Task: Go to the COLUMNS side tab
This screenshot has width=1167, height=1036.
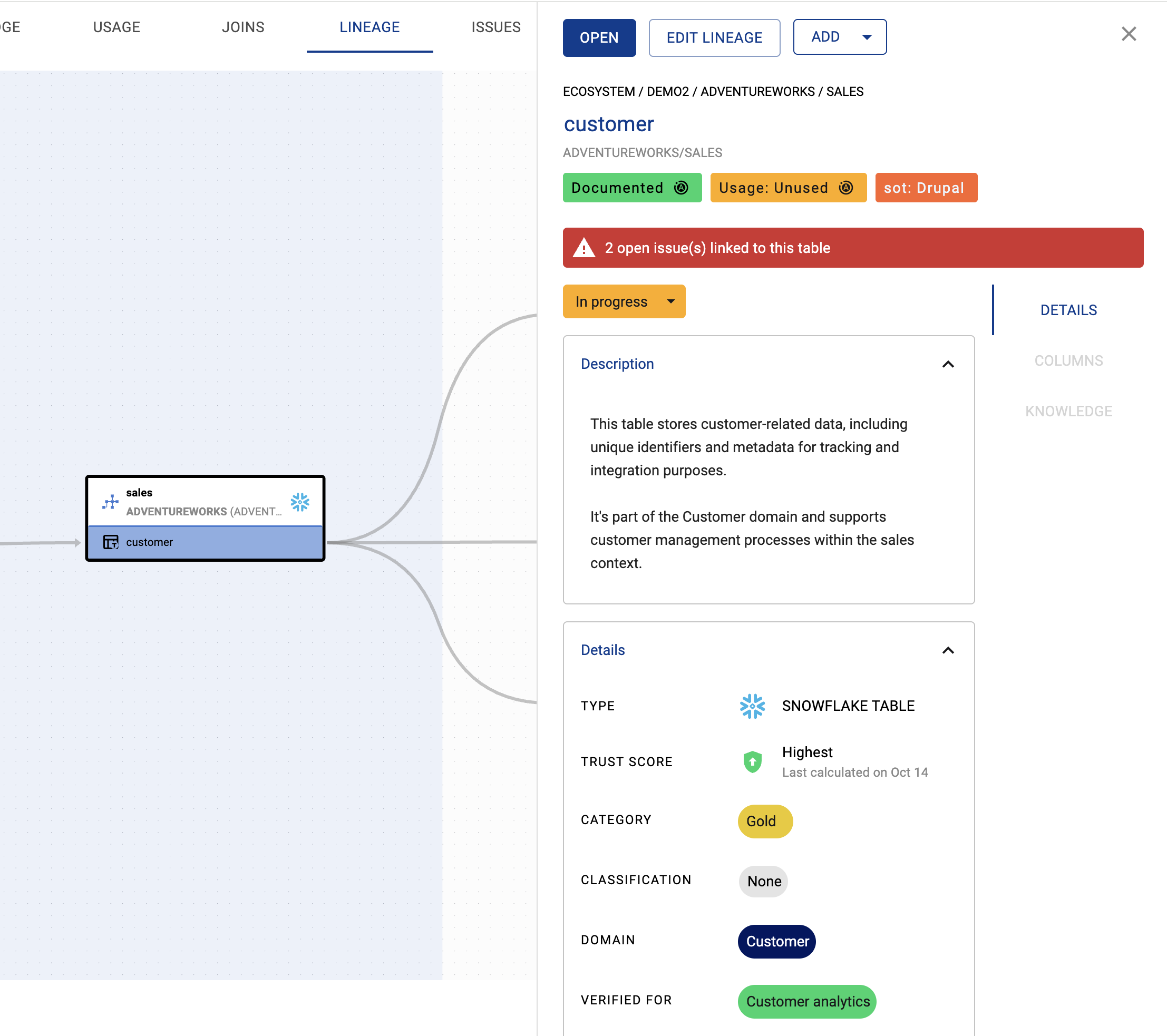Action: coord(1068,361)
